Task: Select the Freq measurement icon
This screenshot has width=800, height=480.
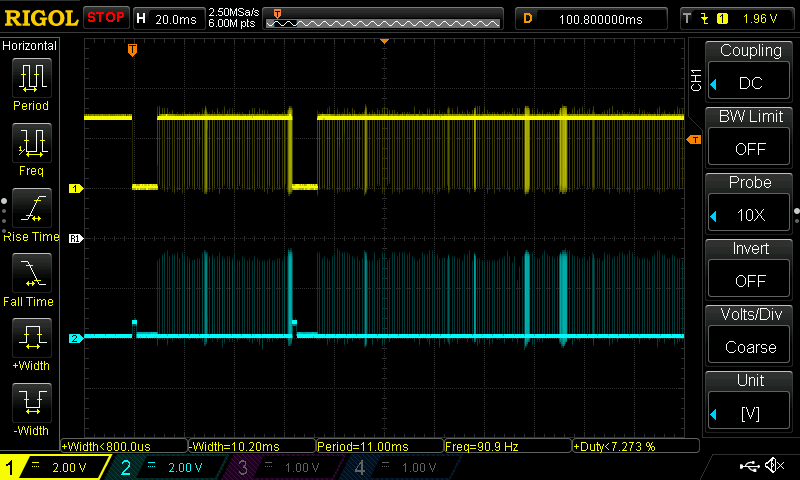Action: [x=32, y=142]
